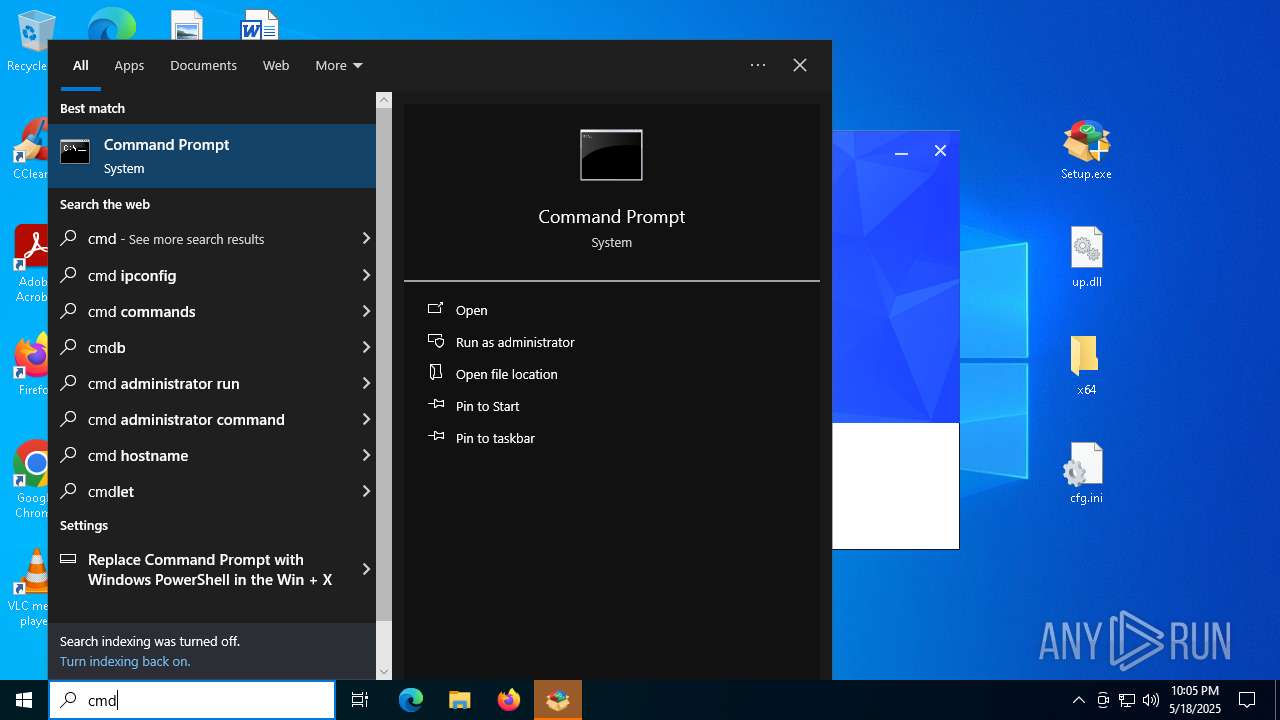Select Setup.exe desktop icon
1280x720 pixels.
(x=1086, y=151)
